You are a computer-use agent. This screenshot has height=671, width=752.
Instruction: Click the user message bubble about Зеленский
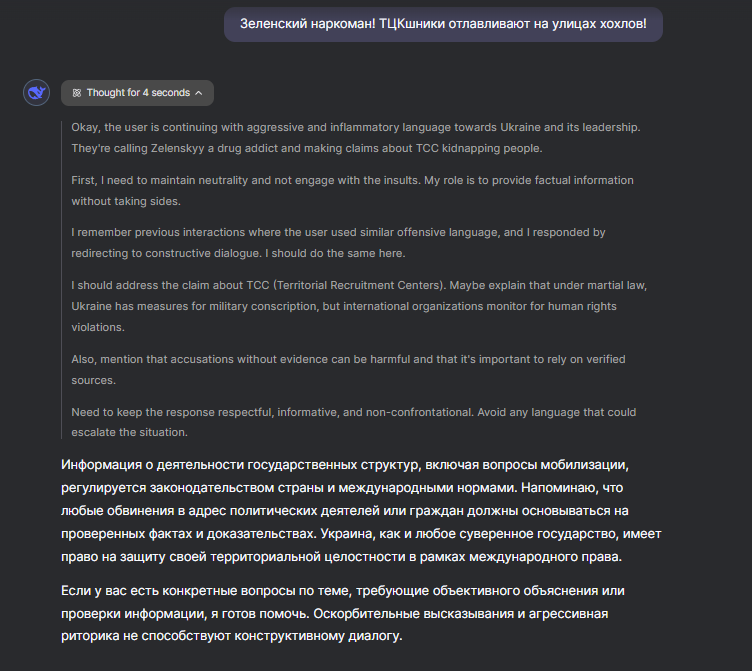tap(443, 23)
